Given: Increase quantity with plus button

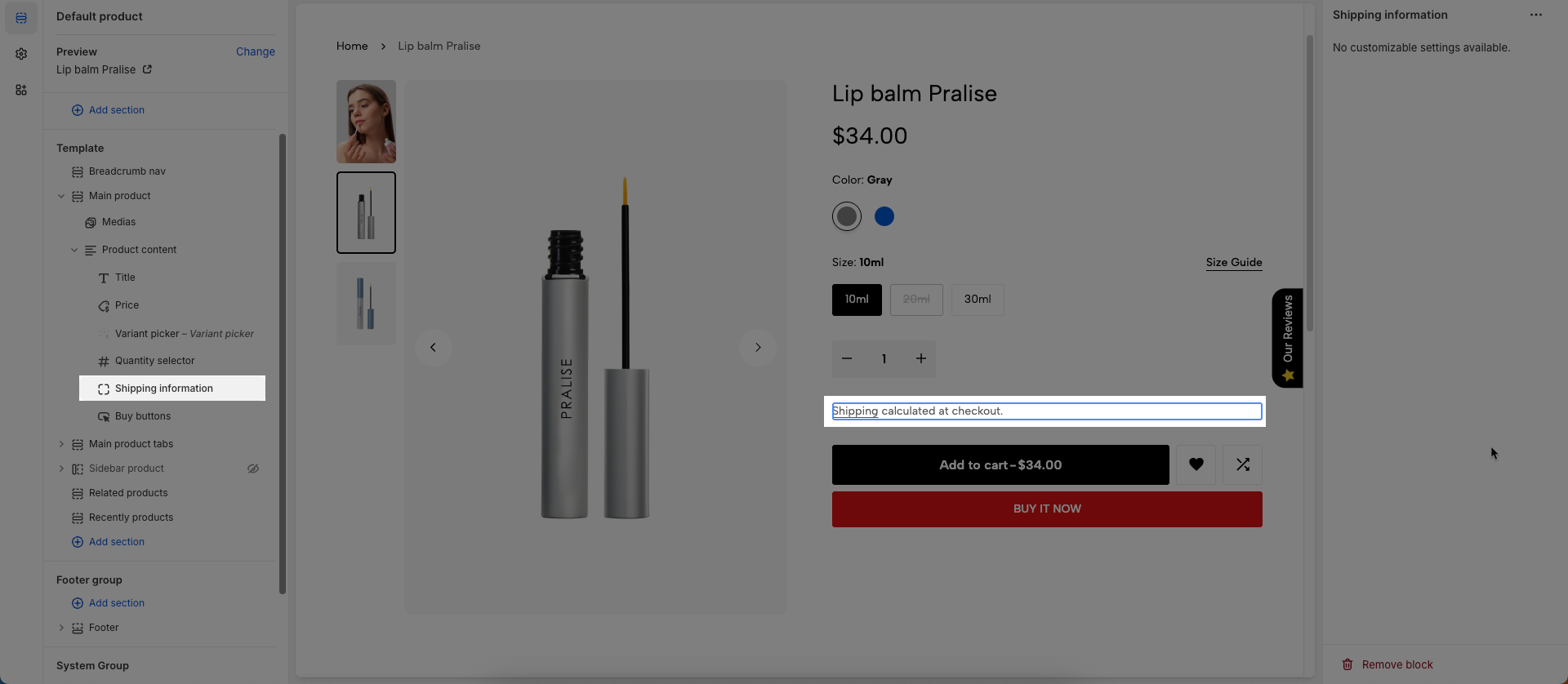Looking at the screenshot, I should click(x=920, y=358).
